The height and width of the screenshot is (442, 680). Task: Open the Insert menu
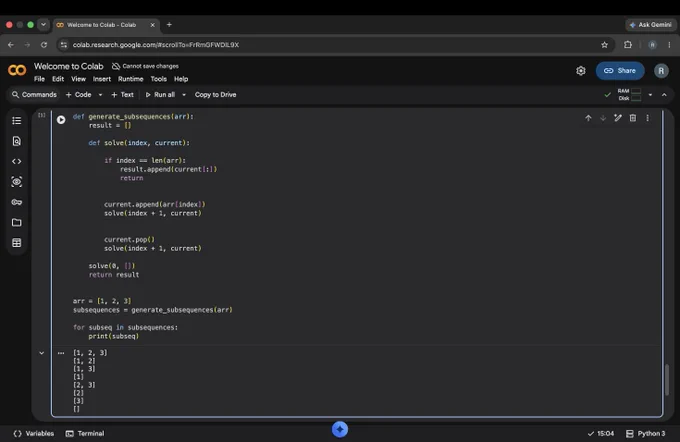point(102,79)
